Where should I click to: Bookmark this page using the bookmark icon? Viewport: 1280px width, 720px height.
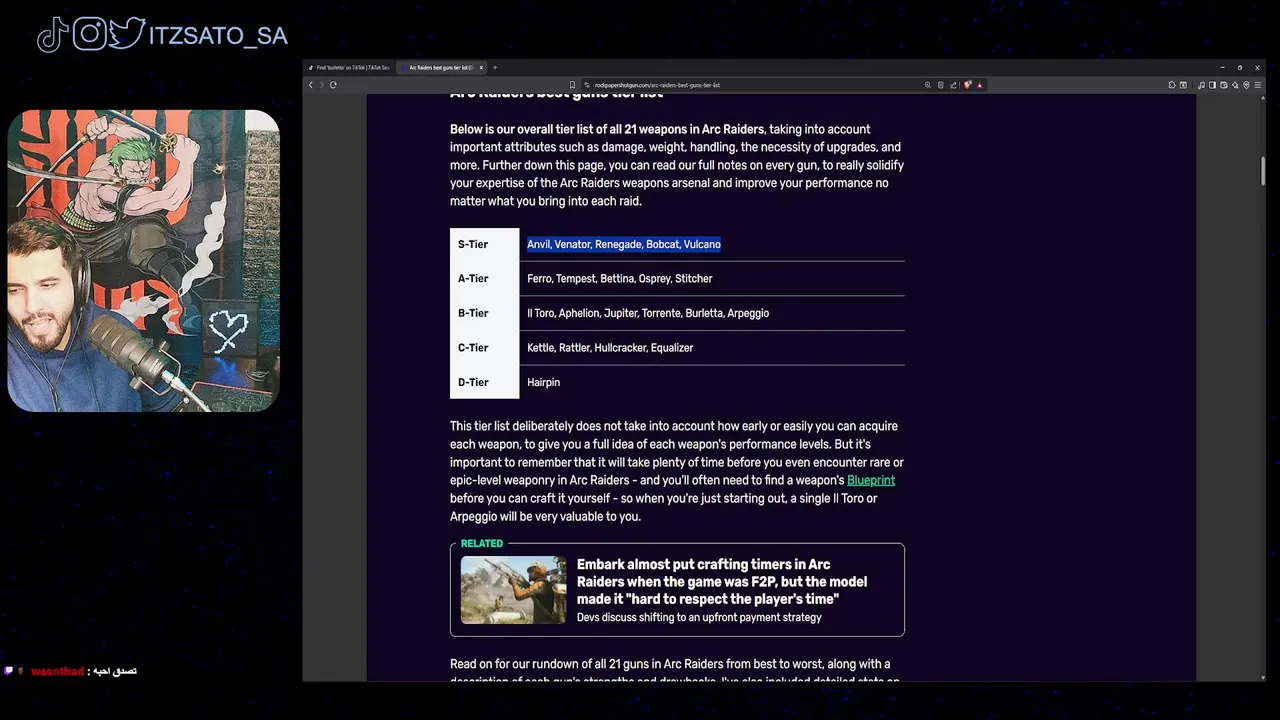pyautogui.click(x=572, y=85)
